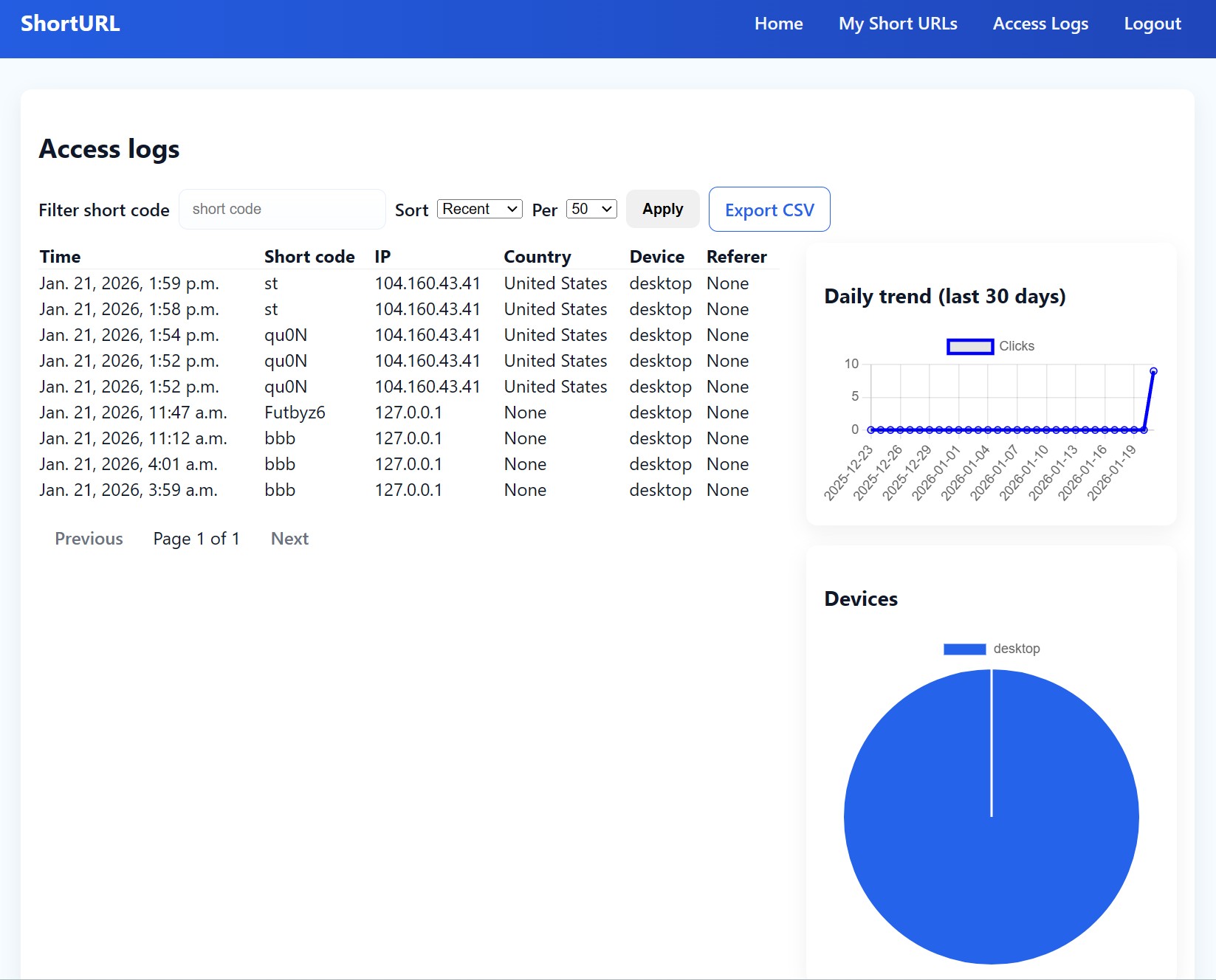Click the Futbyz6 short code cell

tap(295, 413)
